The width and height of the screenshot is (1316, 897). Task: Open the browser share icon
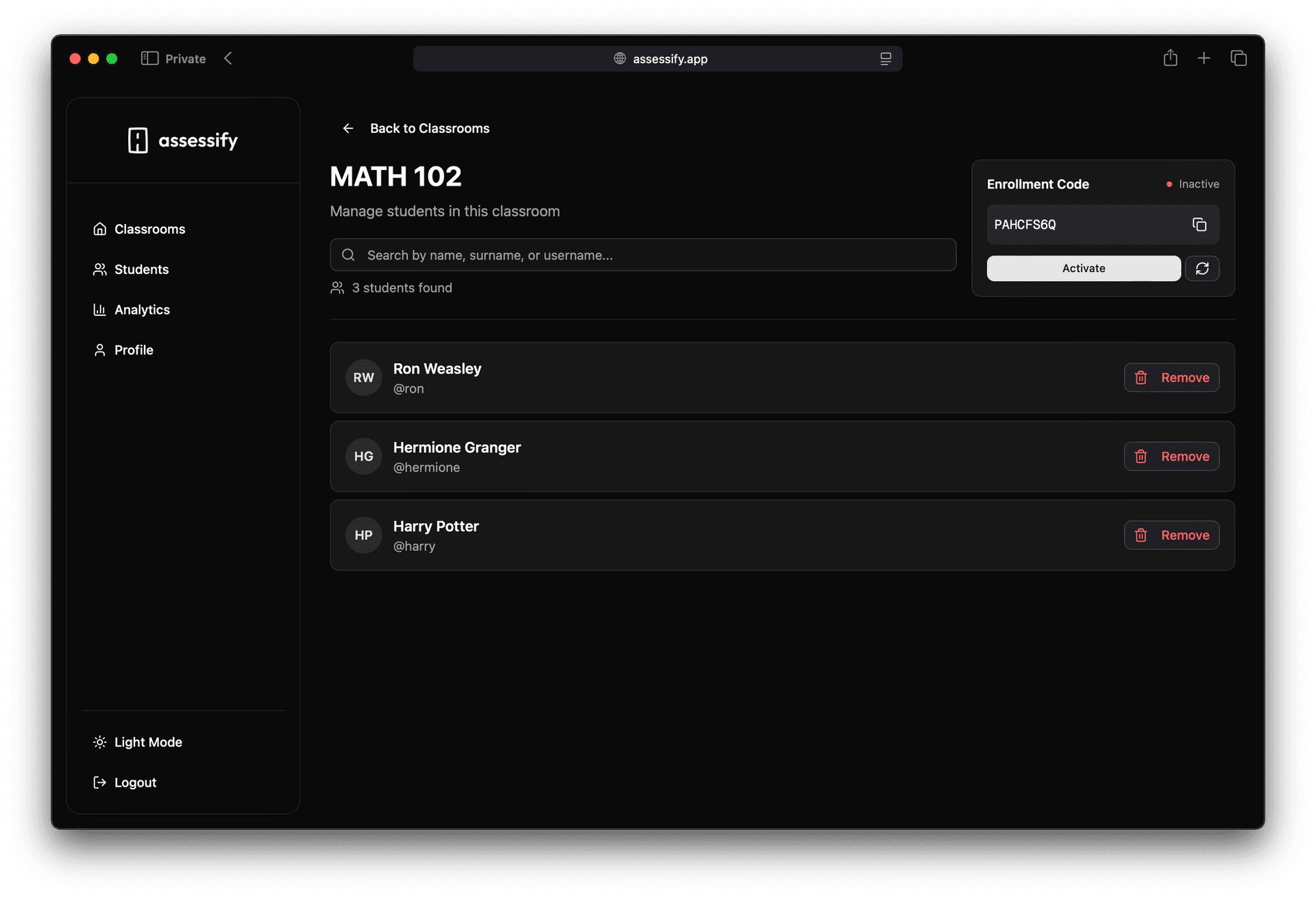1170,58
